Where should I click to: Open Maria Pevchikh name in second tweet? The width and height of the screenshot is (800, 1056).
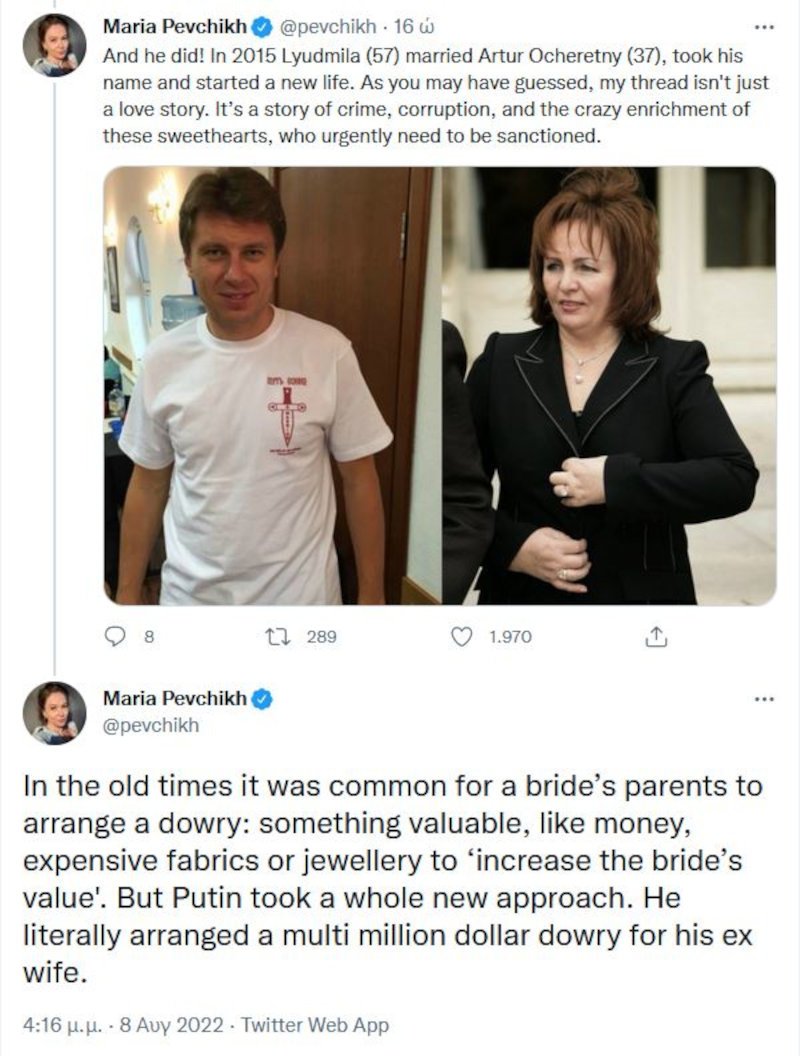click(x=175, y=699)
